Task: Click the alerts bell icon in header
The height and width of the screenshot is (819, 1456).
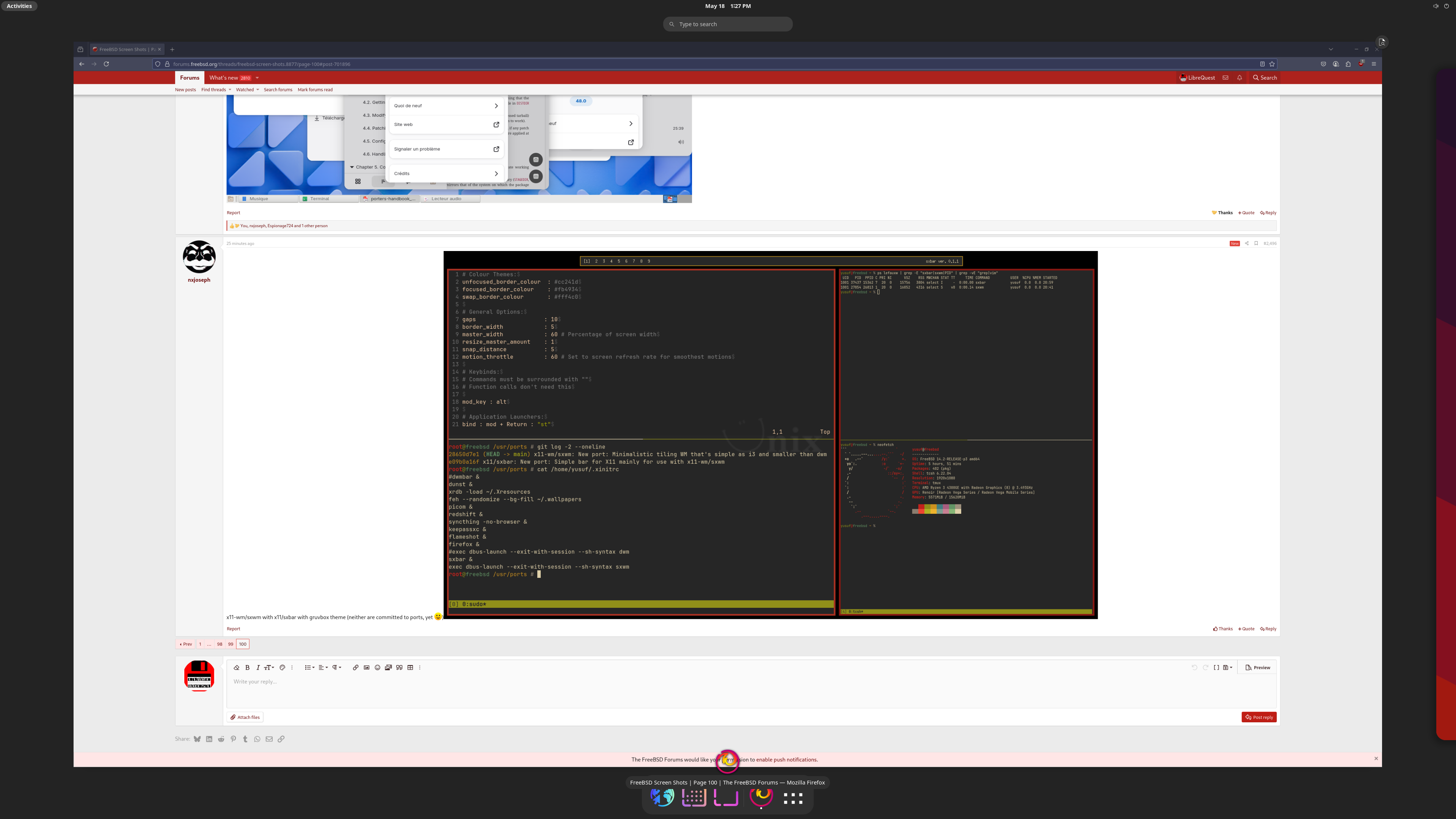Action: 1239,78
